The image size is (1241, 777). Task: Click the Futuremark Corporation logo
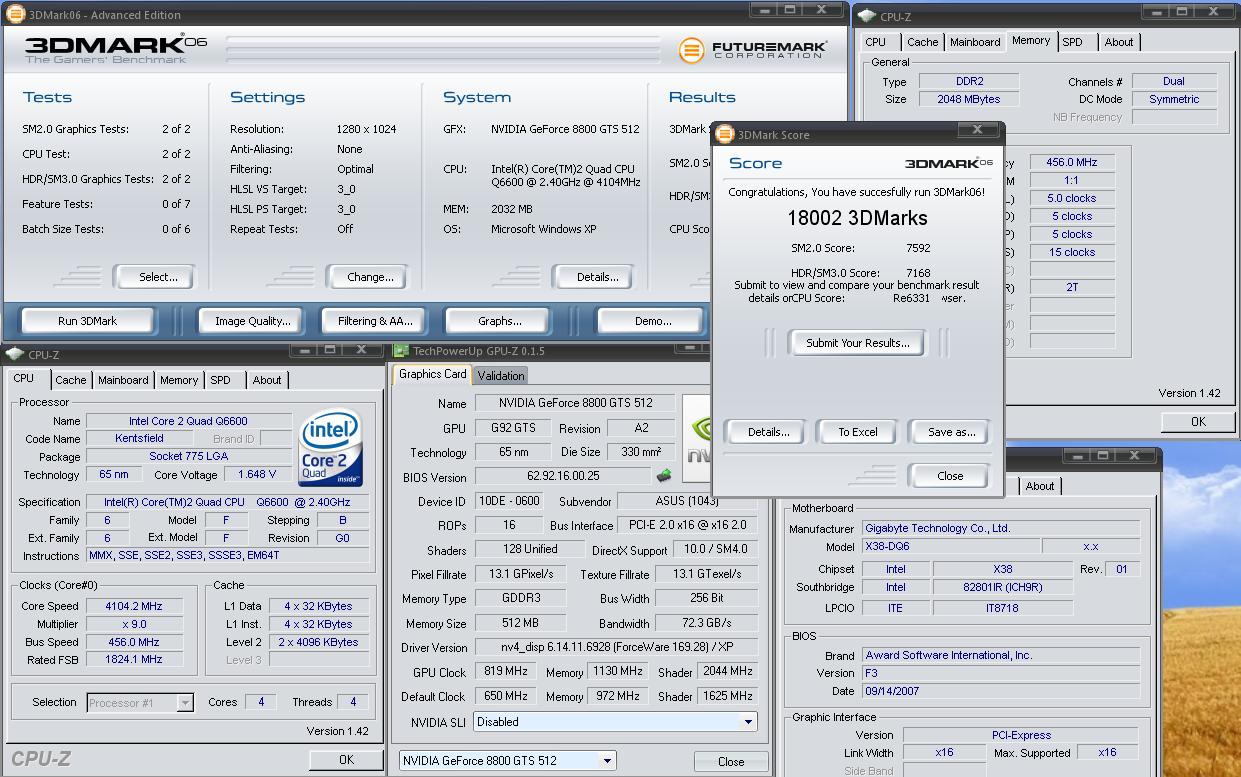coord(751,50)
